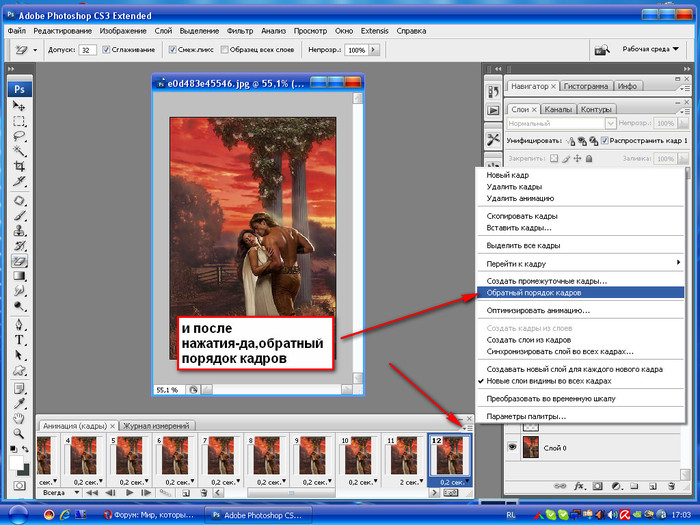Select the Custom Shape tool

(19, 370)
